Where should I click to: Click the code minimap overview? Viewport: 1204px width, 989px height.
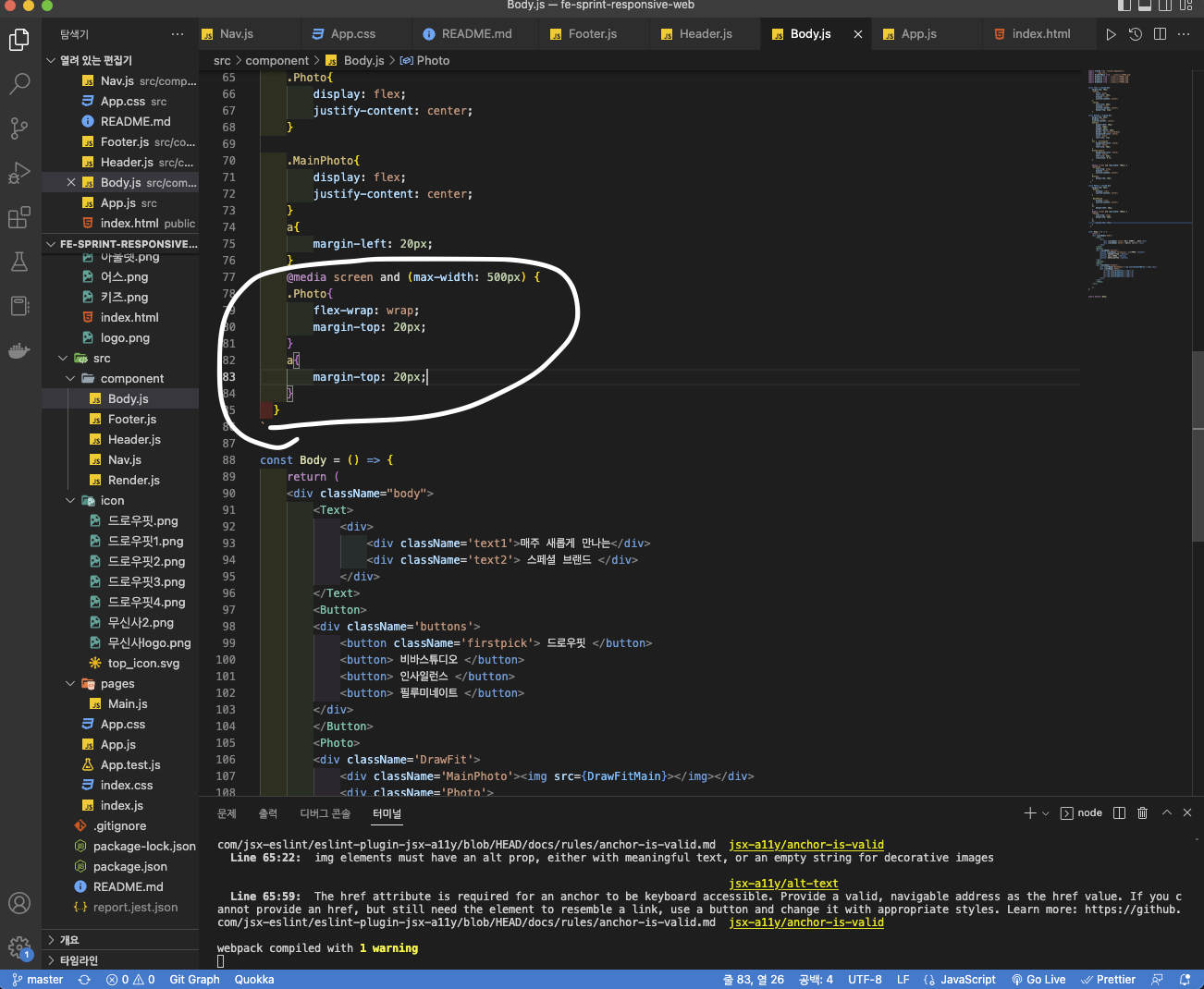click(x=1137, y=185)
